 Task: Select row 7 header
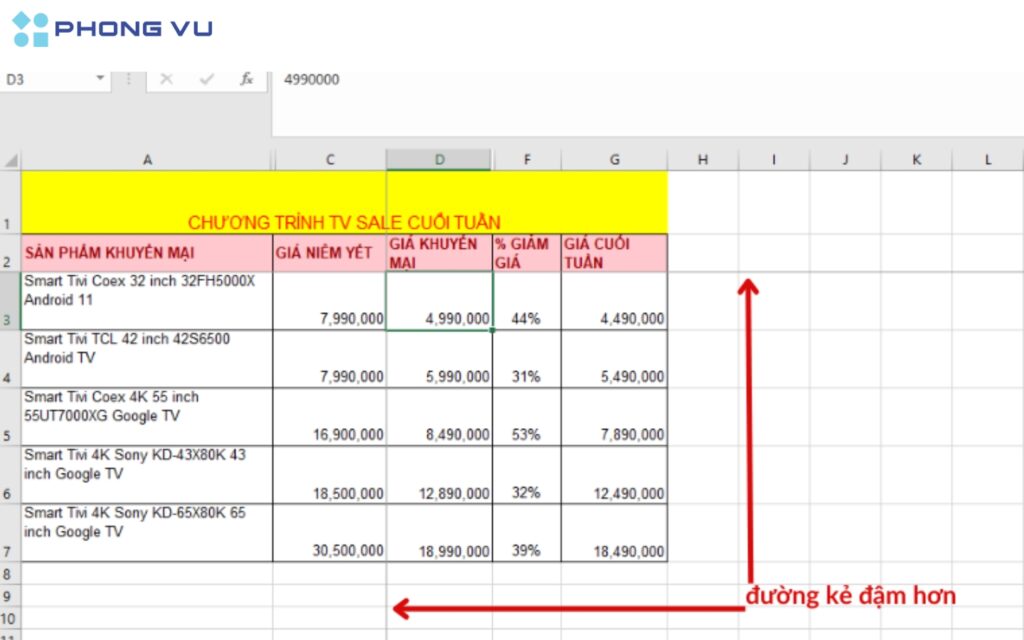(x=10, y=533)
